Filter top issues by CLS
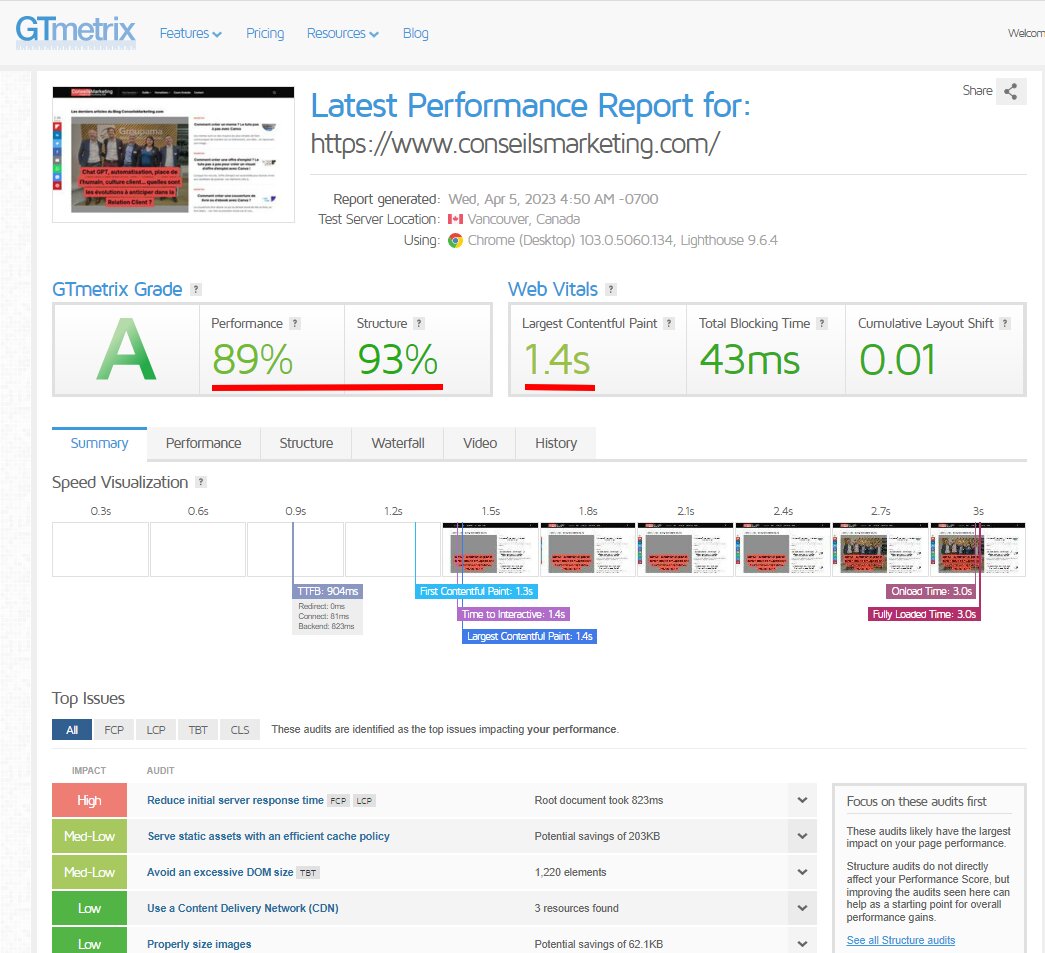This screenshot has height=953, width=1045. coord(240,730)
